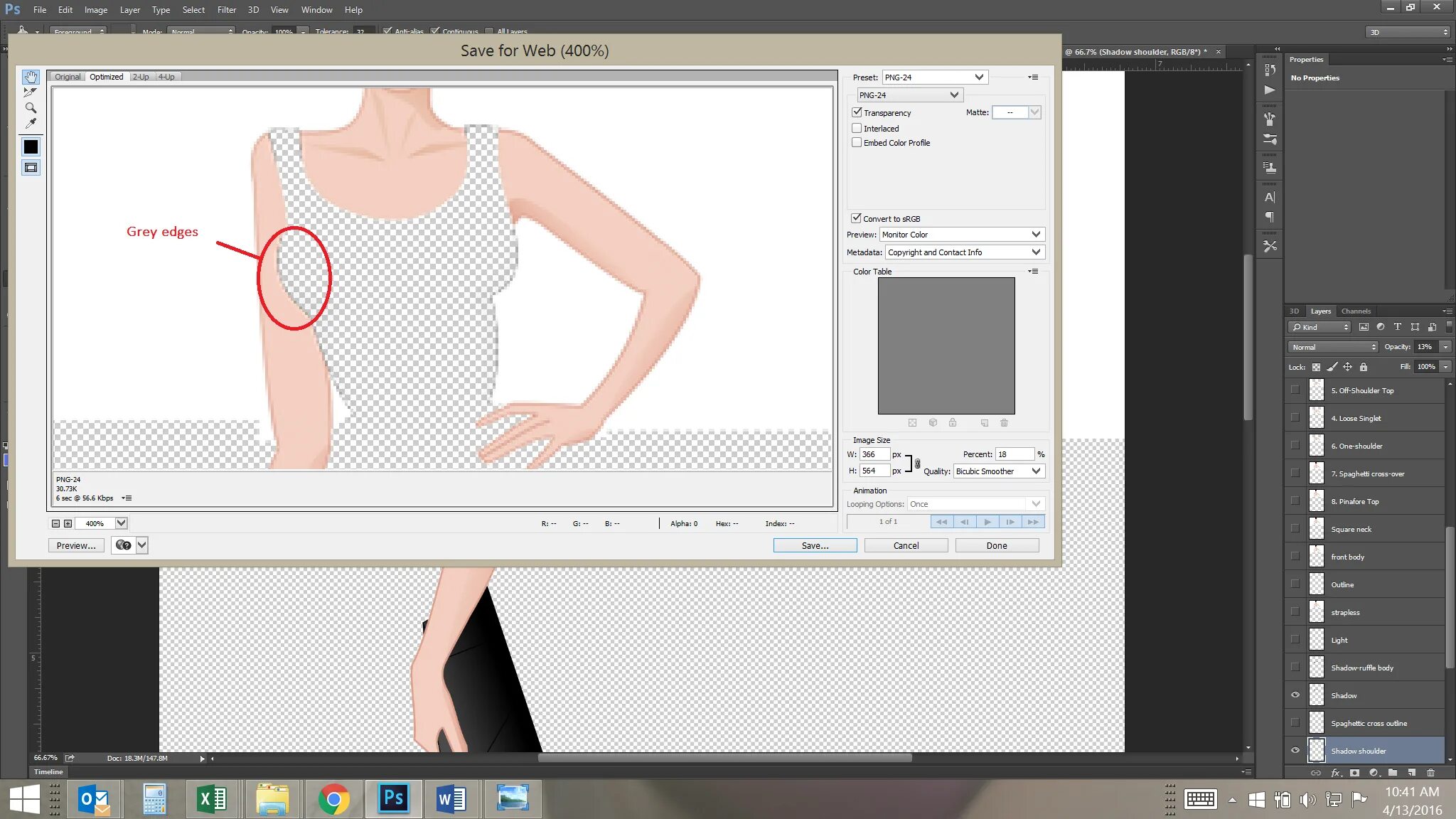Switch to the 4-Up tab
1456x819 pixels.
click(x=166, y=77)
